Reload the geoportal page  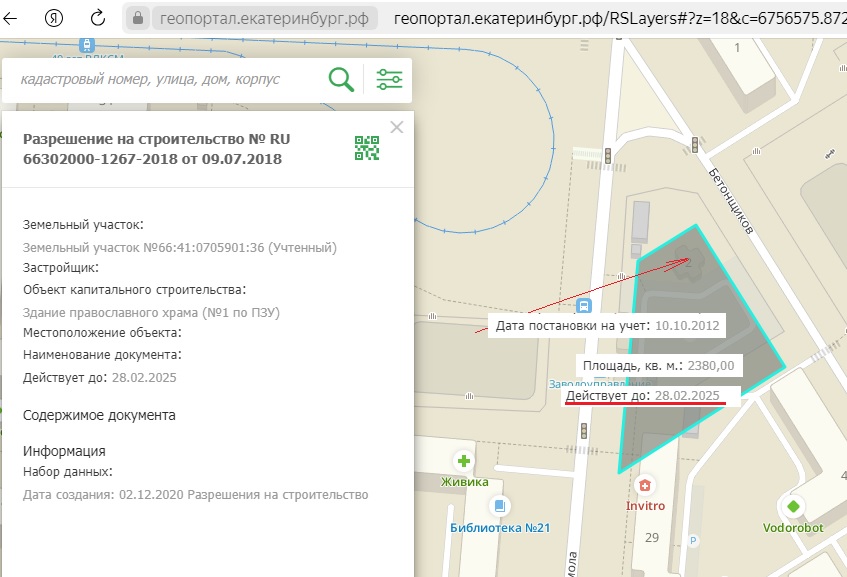(98, 18)
